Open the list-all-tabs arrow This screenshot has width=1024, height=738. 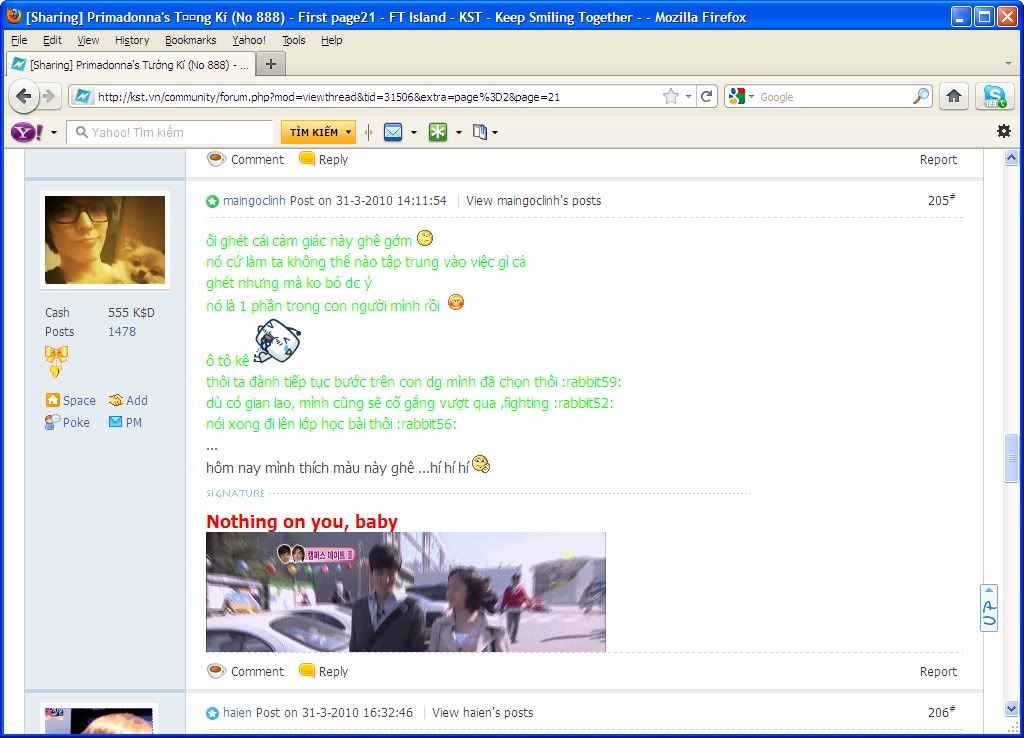click(1008, 63)
